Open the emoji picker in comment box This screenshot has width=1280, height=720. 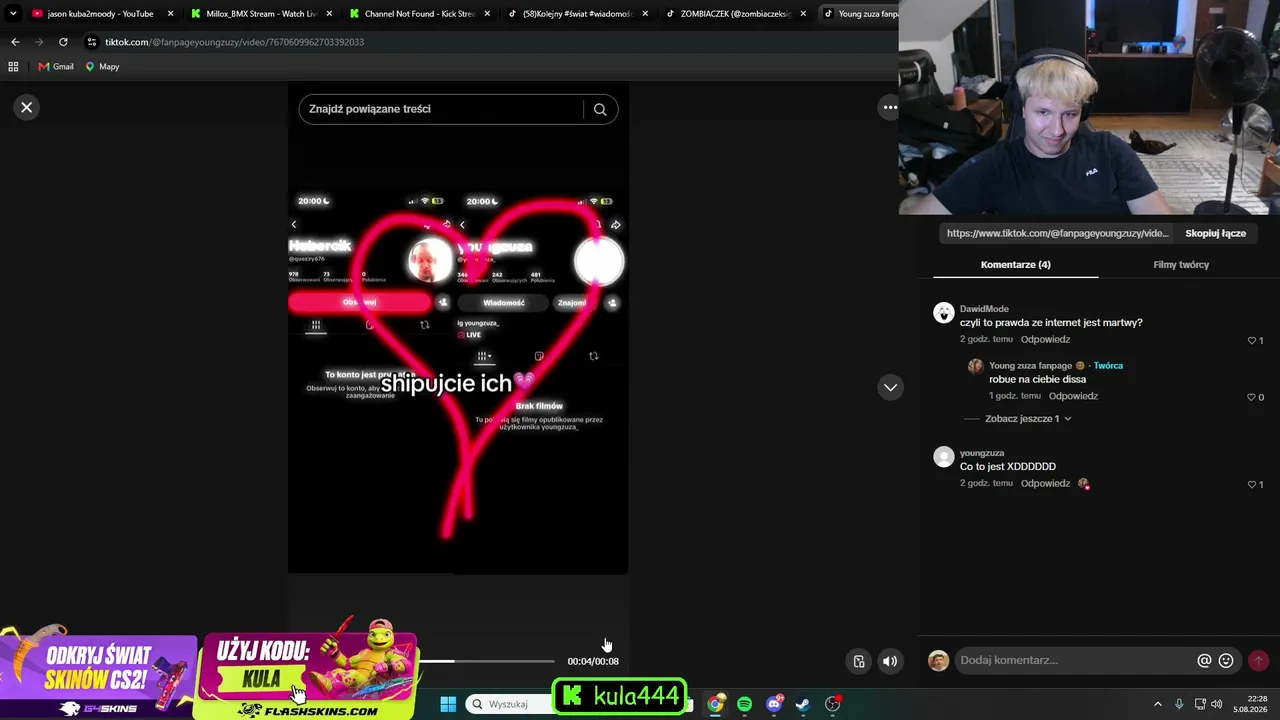click(x=1226, y=660)
